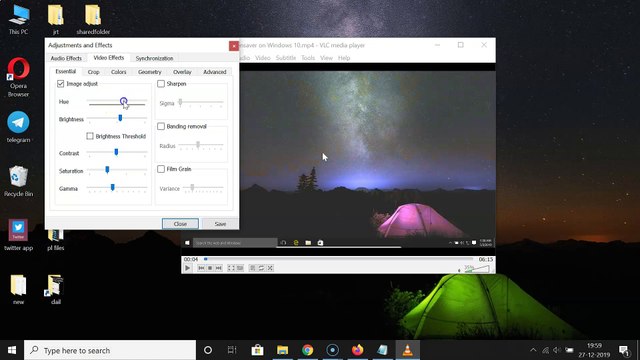Select the jrt folder on desktop

click(x=56, y=20)
